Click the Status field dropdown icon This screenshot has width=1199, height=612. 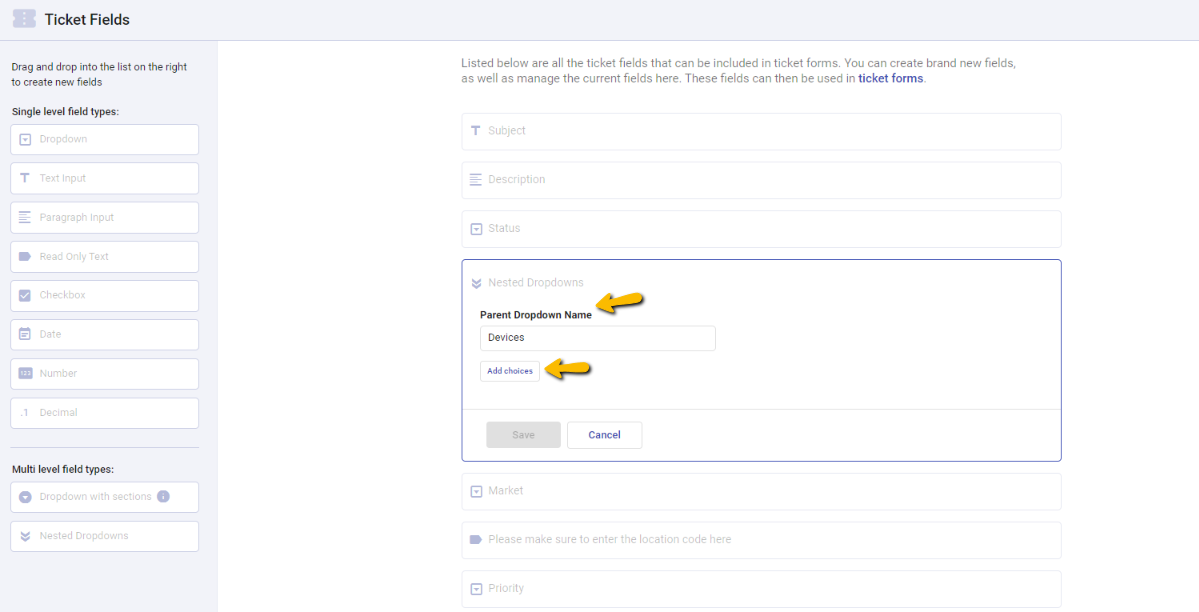click(476, 229)
